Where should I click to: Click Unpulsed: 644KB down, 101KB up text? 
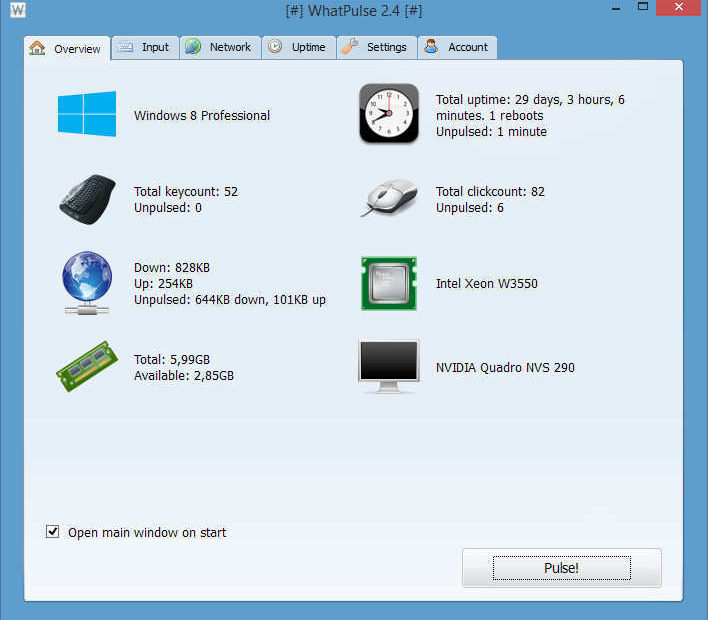[x=230, y=300]
